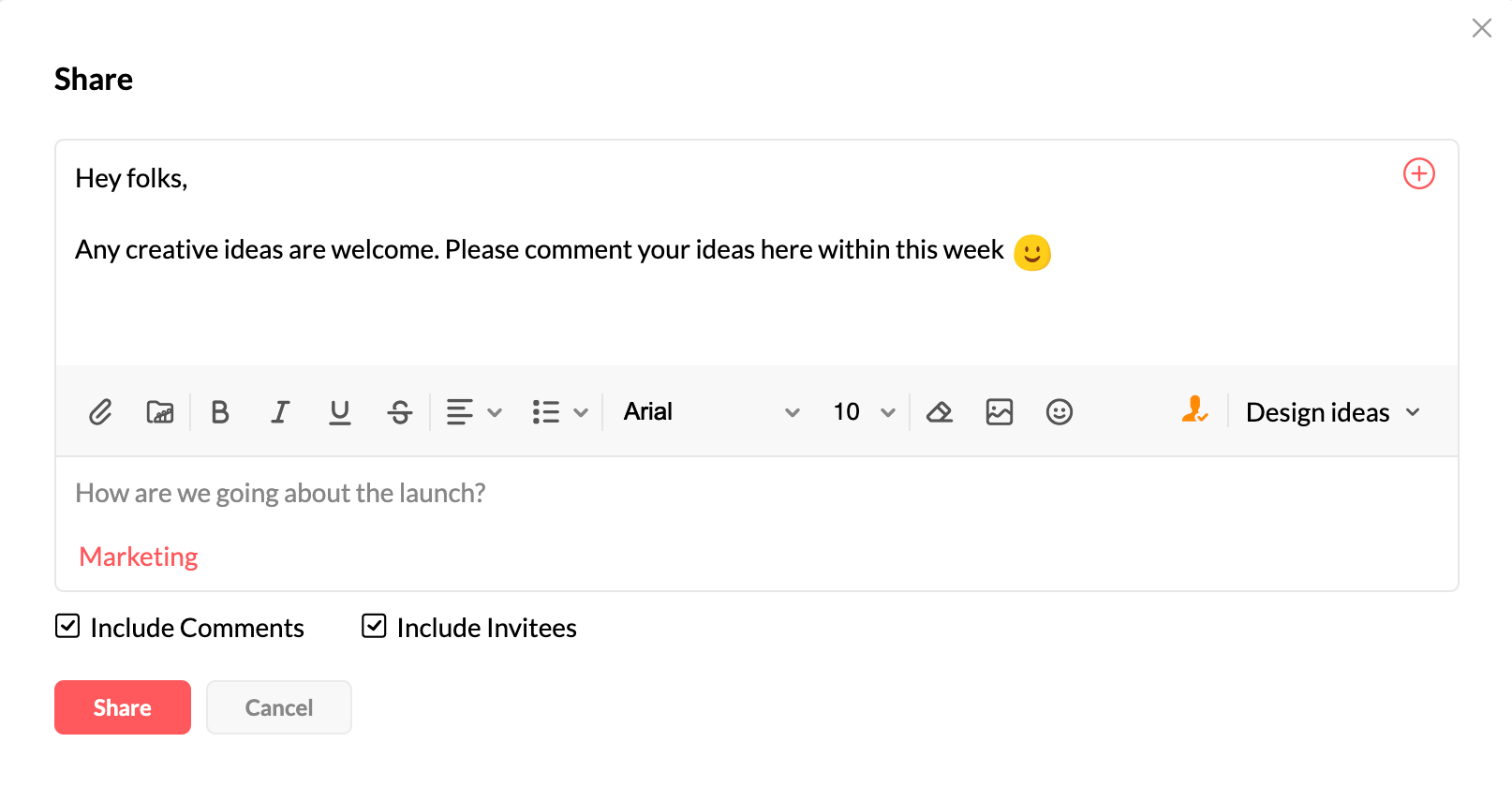Viewport: 1512px width, 787px height.
Task: Apply strikethrough formatting
Action: click(x=400, y=412)
